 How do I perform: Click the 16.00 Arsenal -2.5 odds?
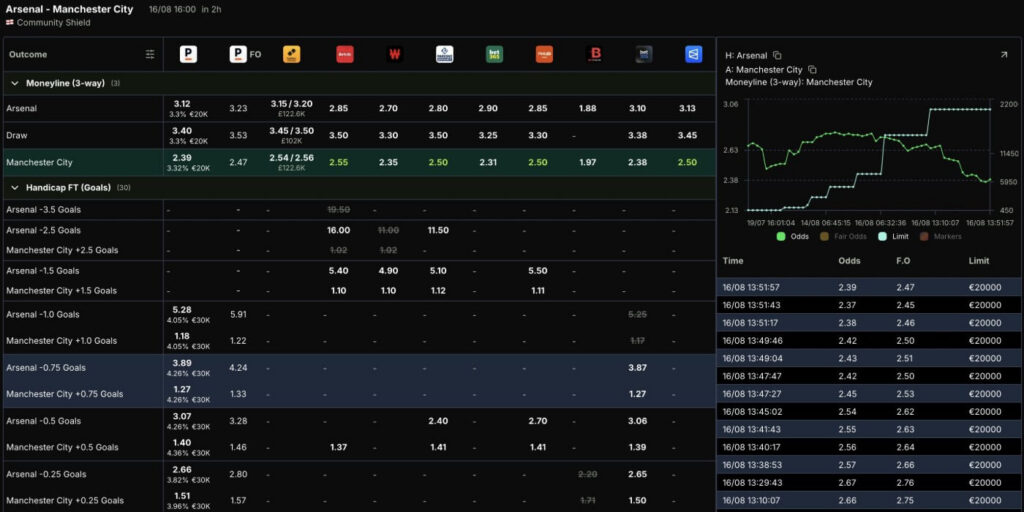(x=340, y=231)
